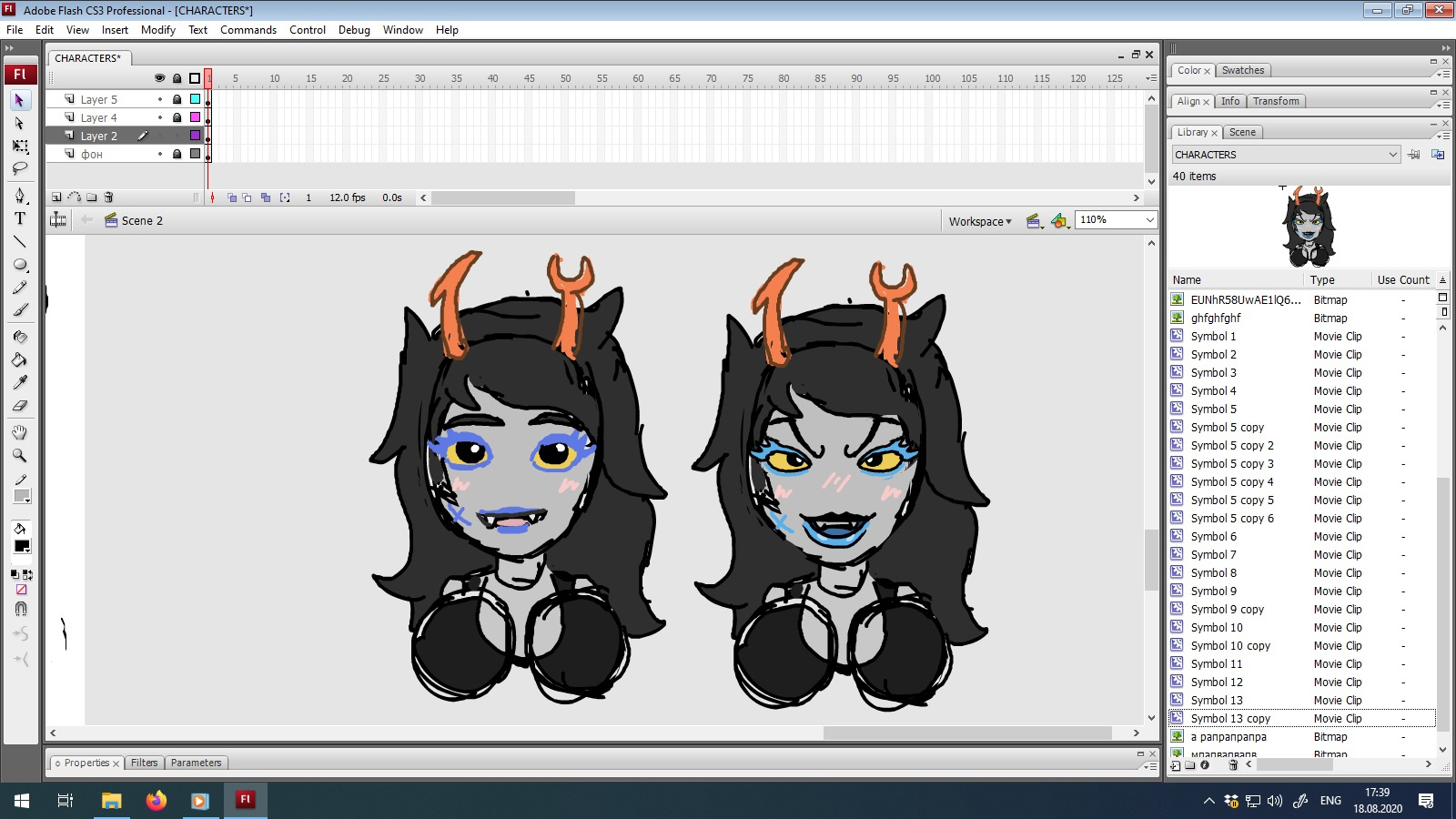This screenshot has width=1456, height=819.
Task: Toggle Edit Multiple Frames in the timeline
Action: [x=266, y=197]
